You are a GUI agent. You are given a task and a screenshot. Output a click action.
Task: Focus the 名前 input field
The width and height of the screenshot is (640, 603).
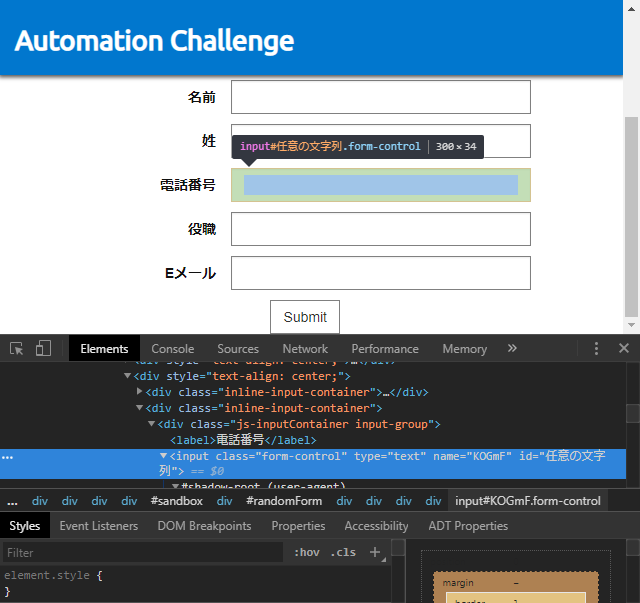(381, 97)
